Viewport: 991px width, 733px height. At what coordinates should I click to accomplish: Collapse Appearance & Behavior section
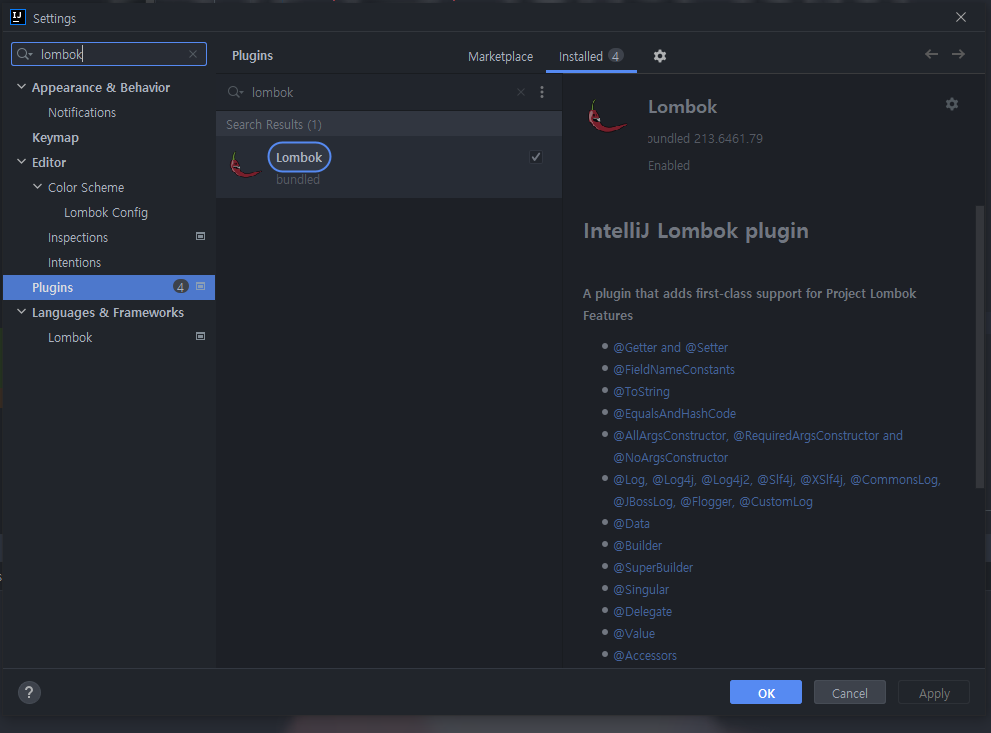point(21,87)
